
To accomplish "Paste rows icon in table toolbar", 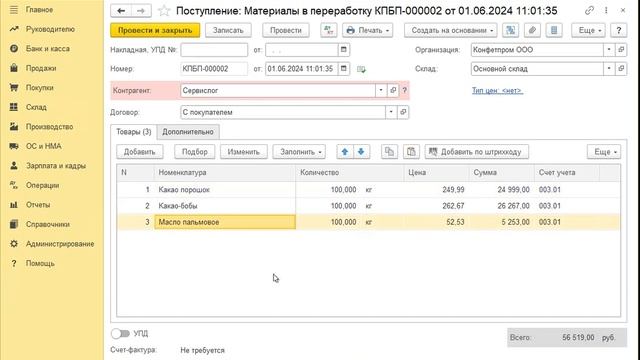I will click(411, 152).
